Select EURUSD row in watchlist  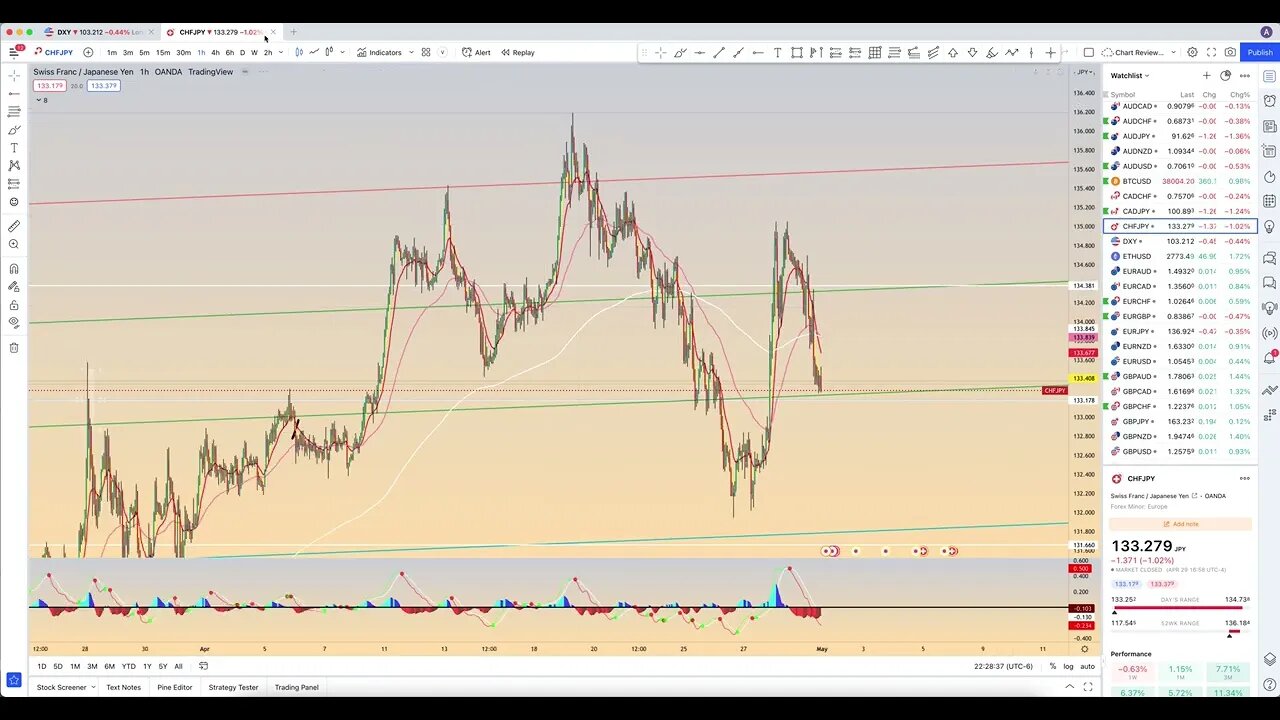click(x=1179, y=361)
